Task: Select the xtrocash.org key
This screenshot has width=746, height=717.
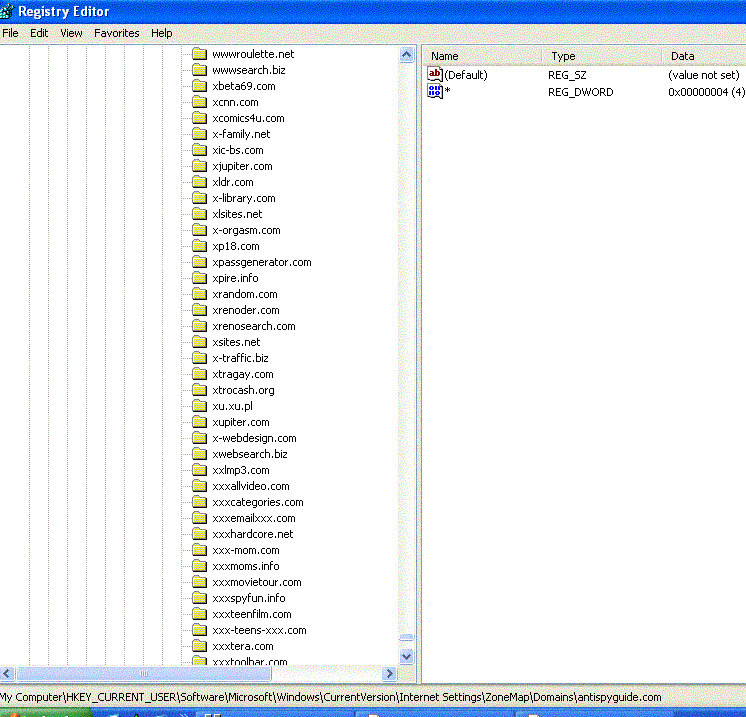Action: pos(243,390)
